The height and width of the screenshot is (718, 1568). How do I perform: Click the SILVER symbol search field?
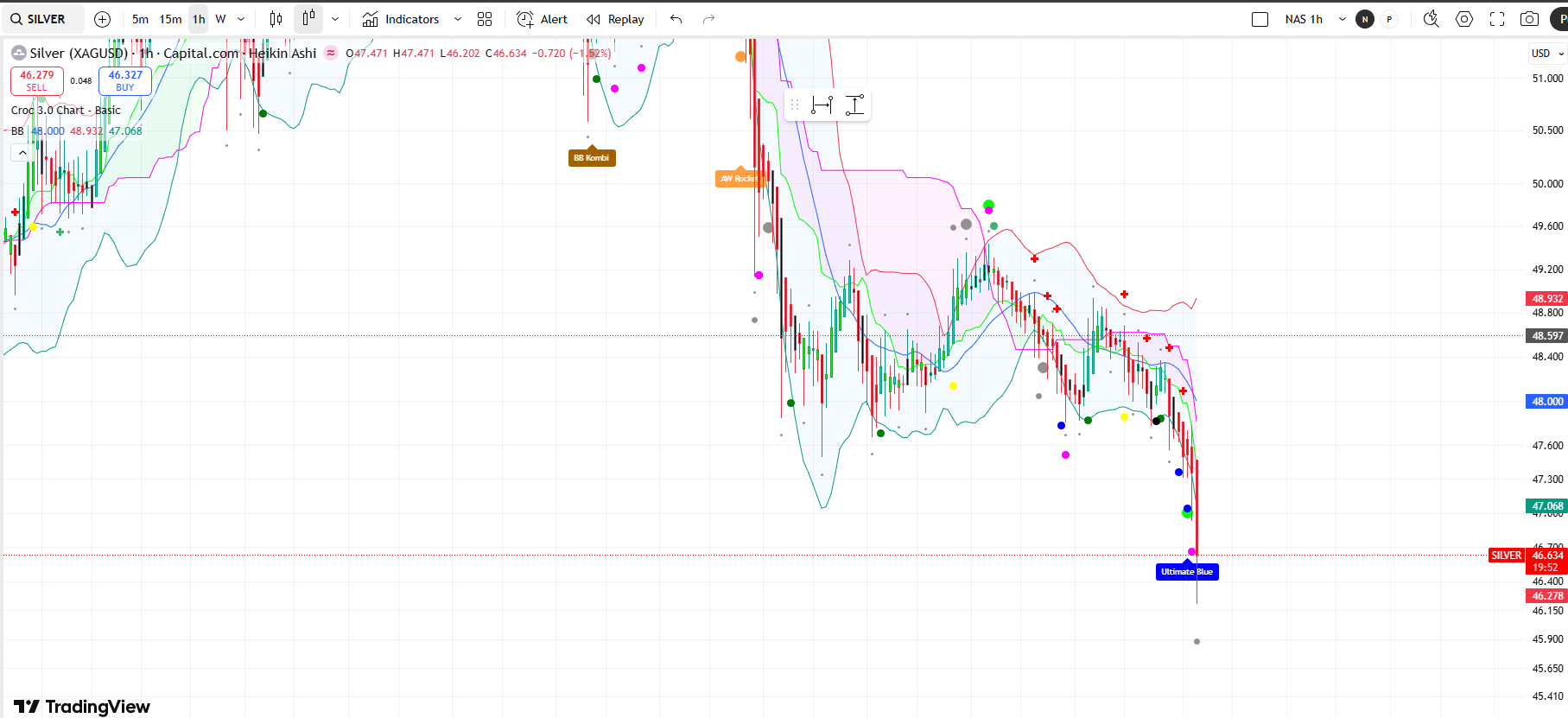click(39, 19)
